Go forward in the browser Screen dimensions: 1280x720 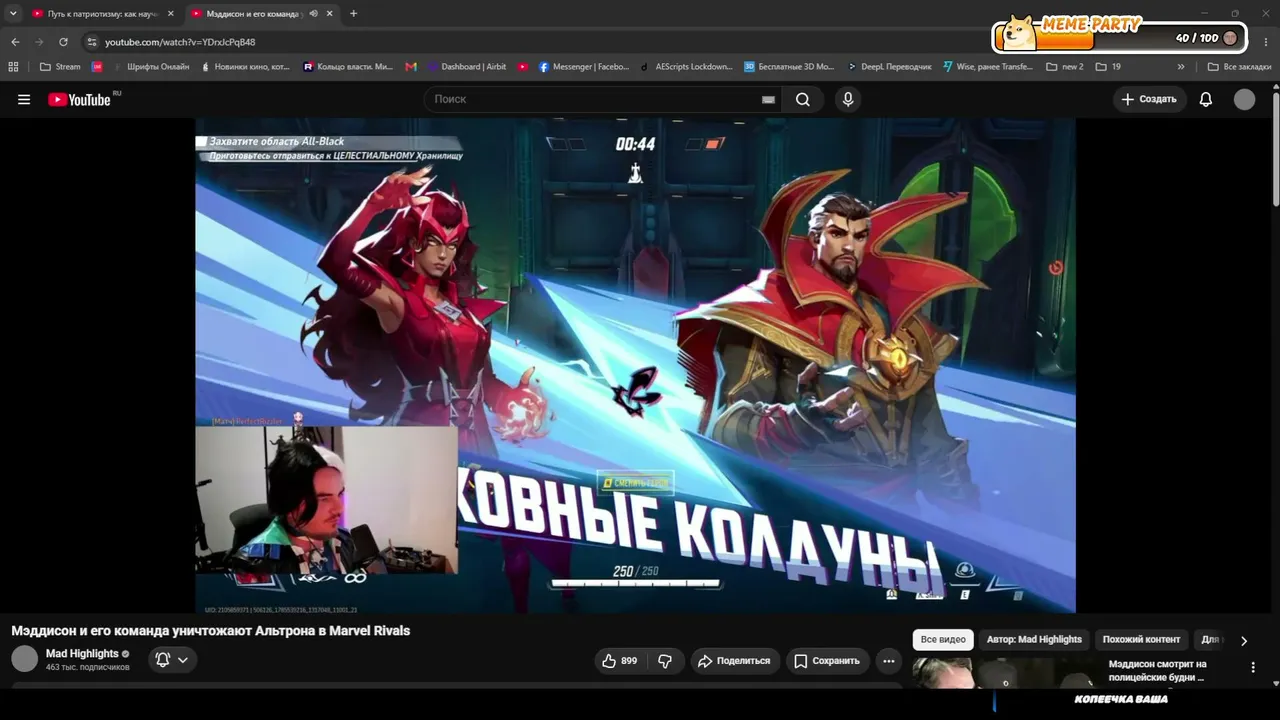pyautogui.click(x=39, y=42)
